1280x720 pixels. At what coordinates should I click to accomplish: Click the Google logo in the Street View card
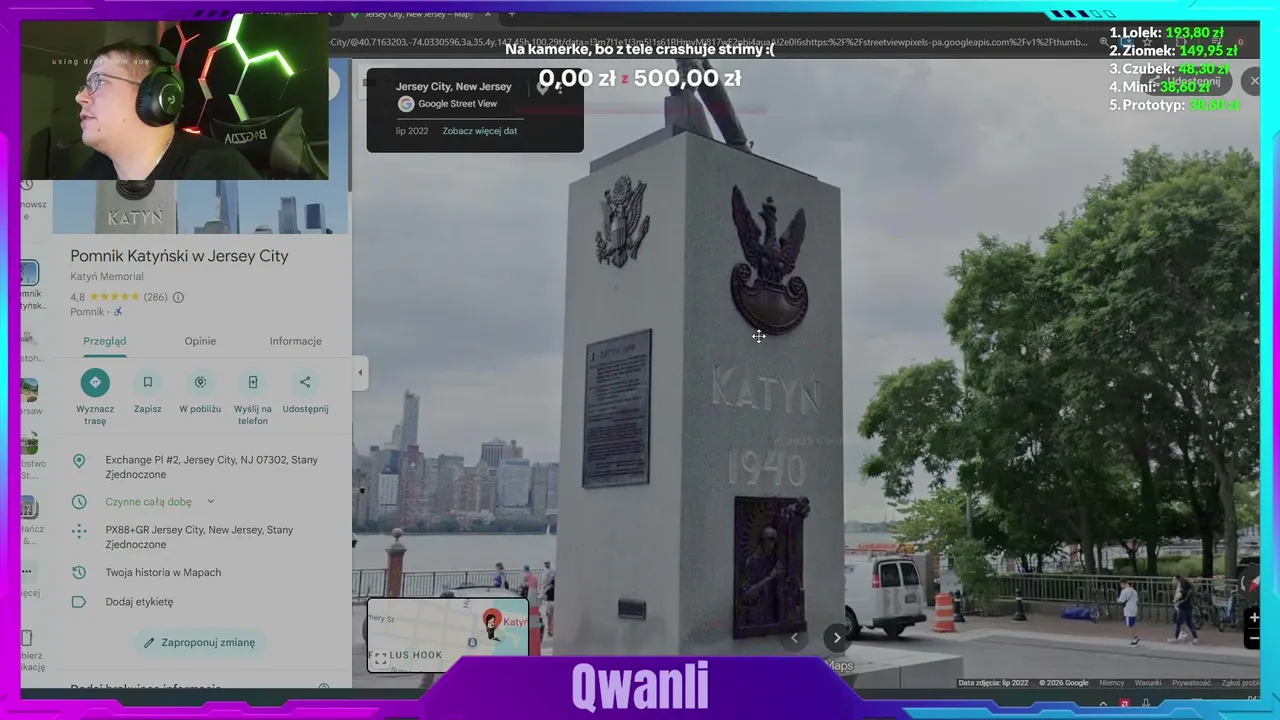coord(406,104)
